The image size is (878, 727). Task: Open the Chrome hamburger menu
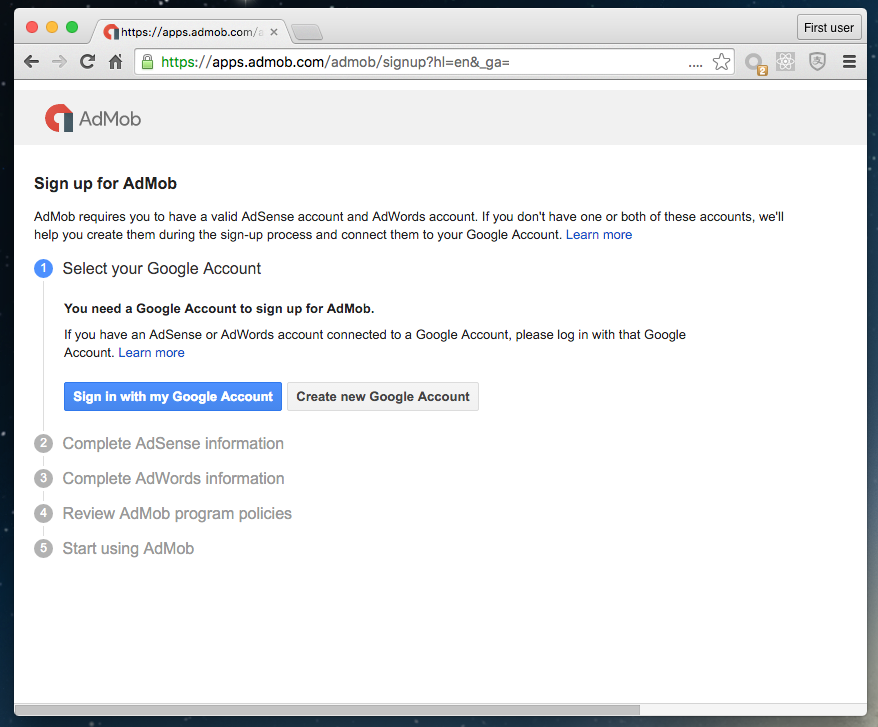point(849,62)
